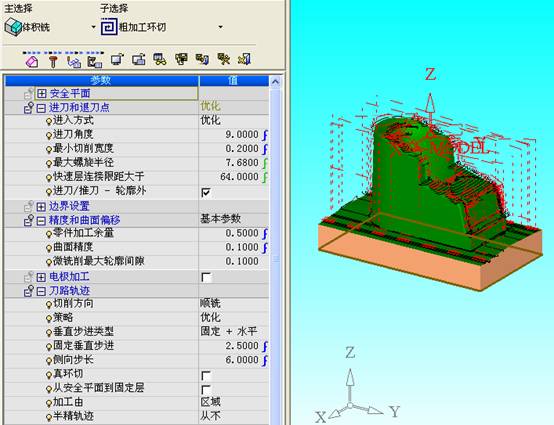Click the machine parameters checkered icon
Image resolution: width=554 pixels, height=425 pixels.
(x=95, y=61)
